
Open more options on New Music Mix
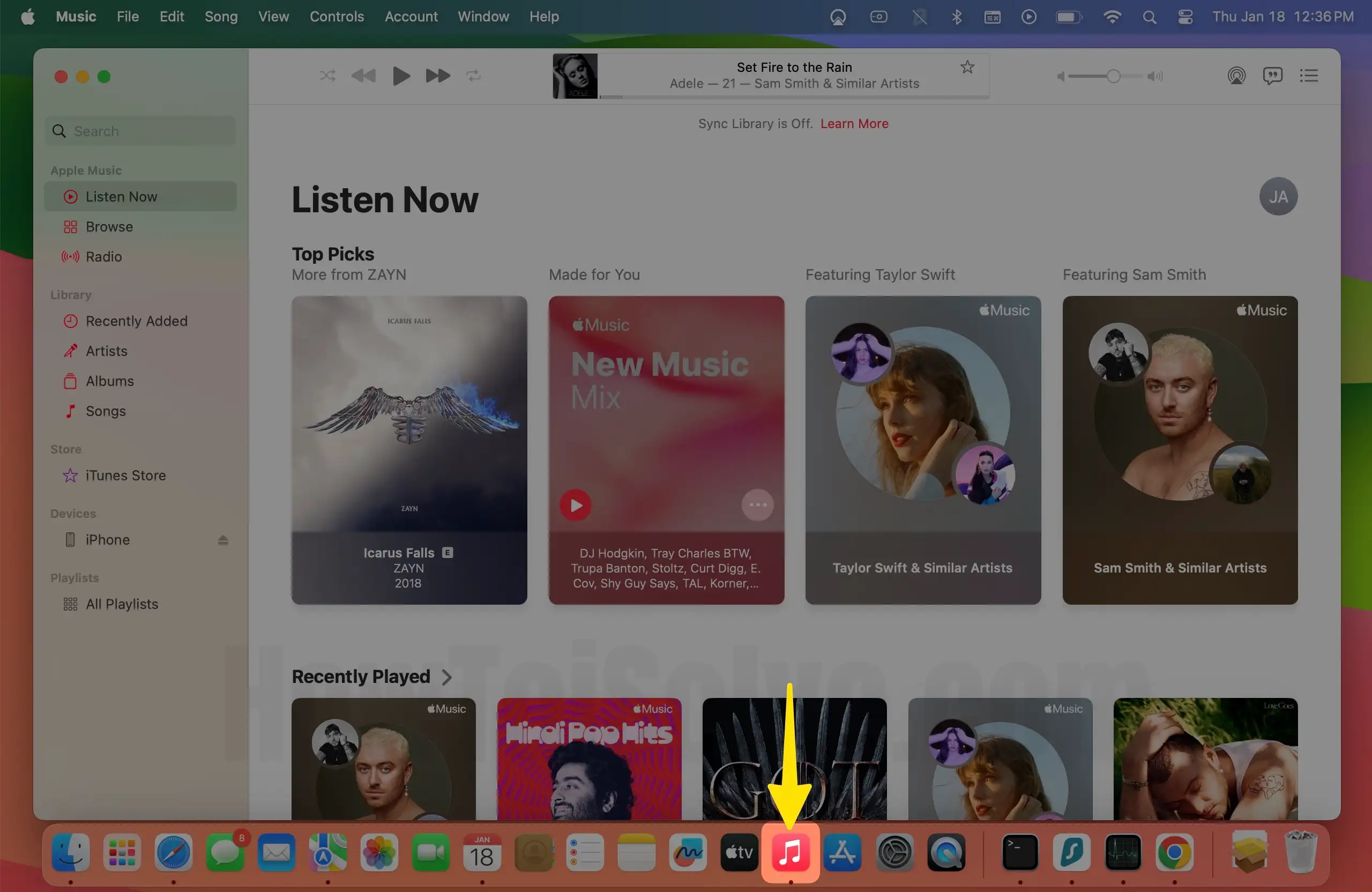(x=757, y=506)
